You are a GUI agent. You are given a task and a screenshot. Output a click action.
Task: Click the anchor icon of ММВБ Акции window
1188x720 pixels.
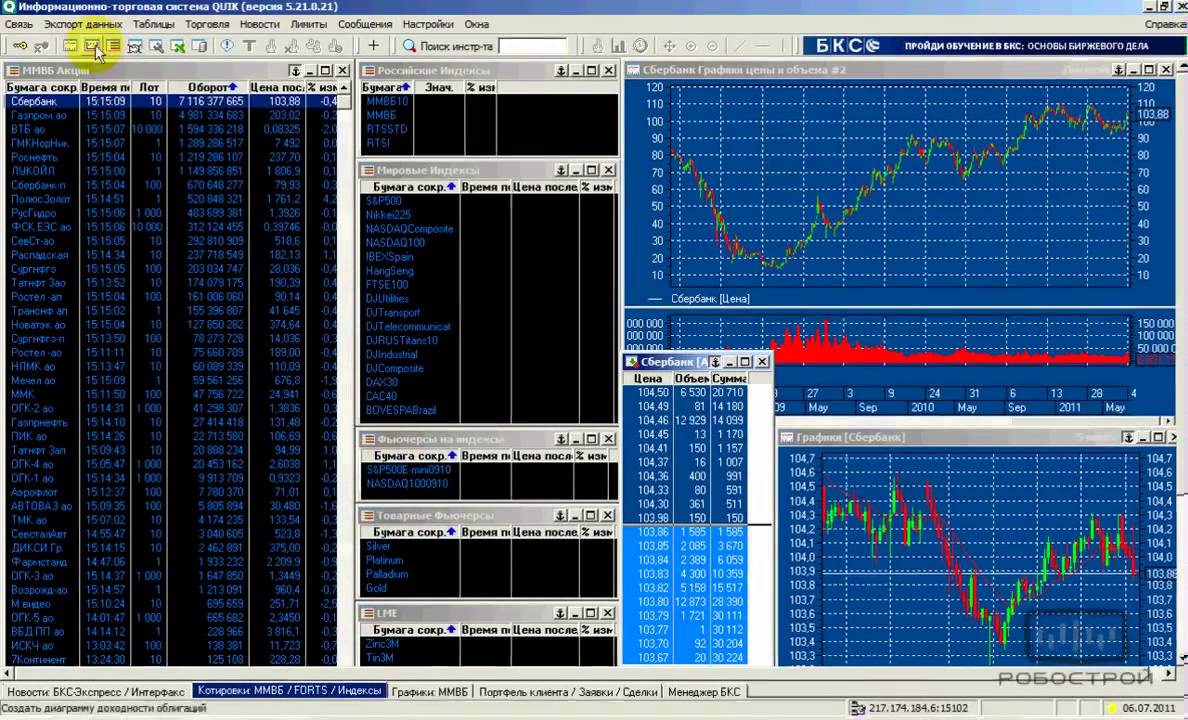[295, 70]
